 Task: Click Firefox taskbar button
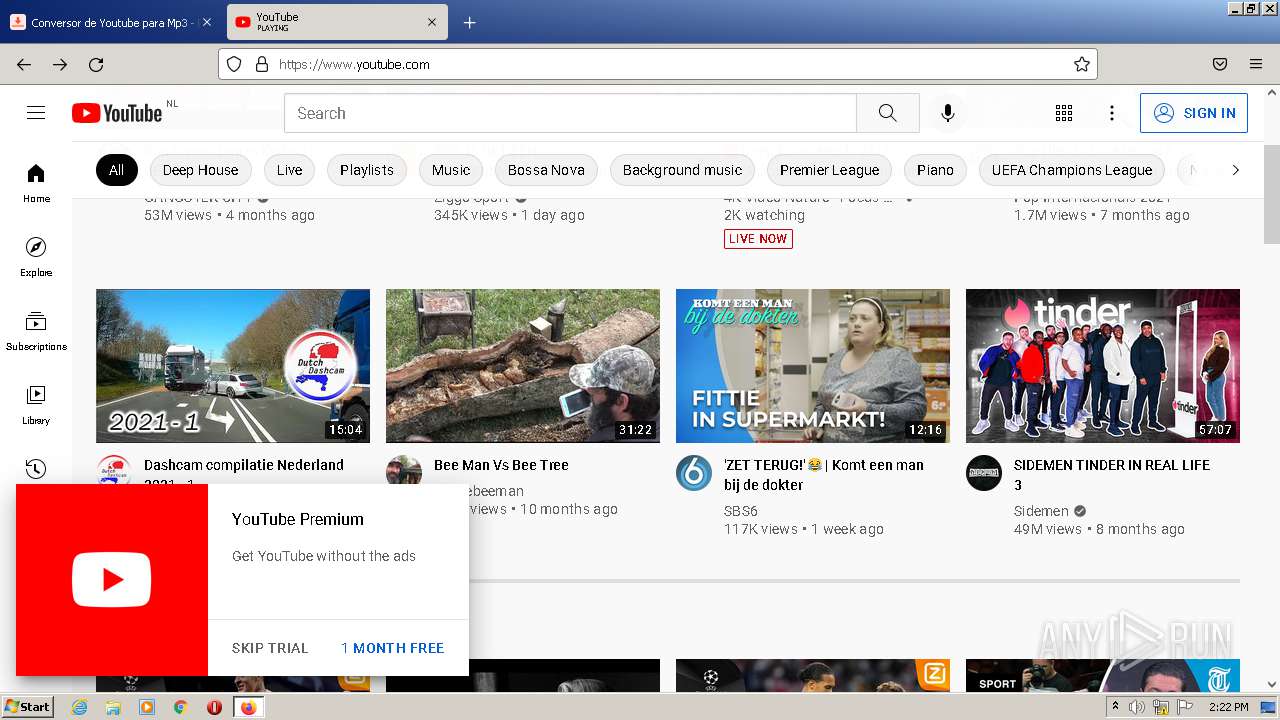tap(248, 707)
